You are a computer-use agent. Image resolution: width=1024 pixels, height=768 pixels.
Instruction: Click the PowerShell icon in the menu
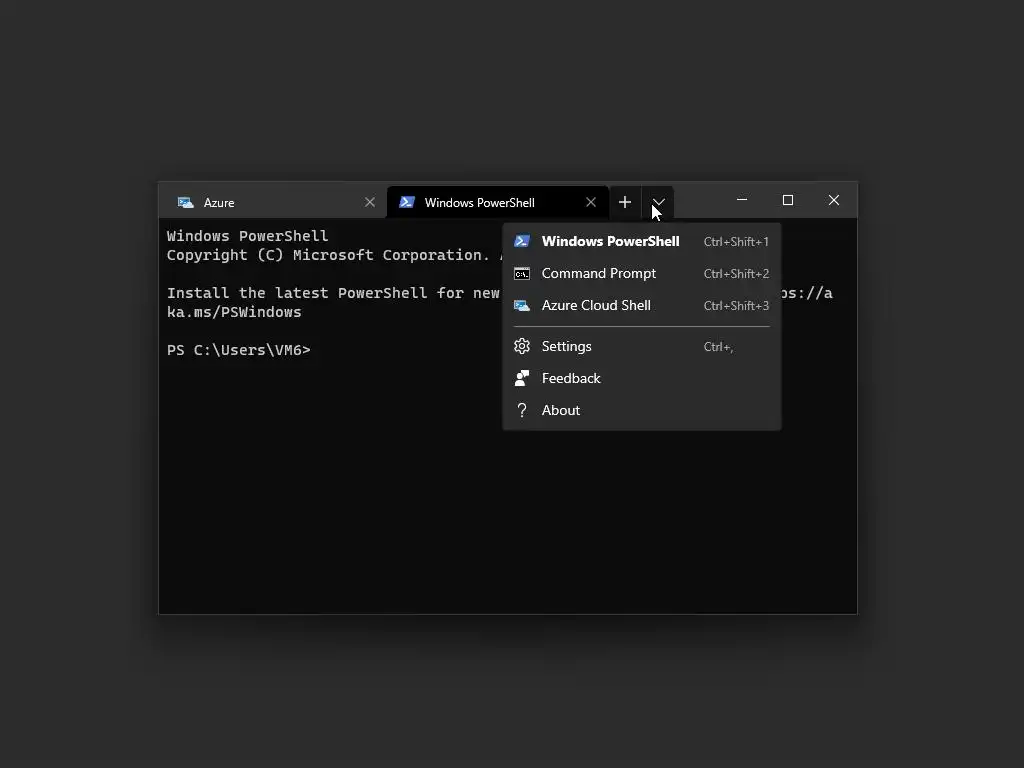coord(522,241)
